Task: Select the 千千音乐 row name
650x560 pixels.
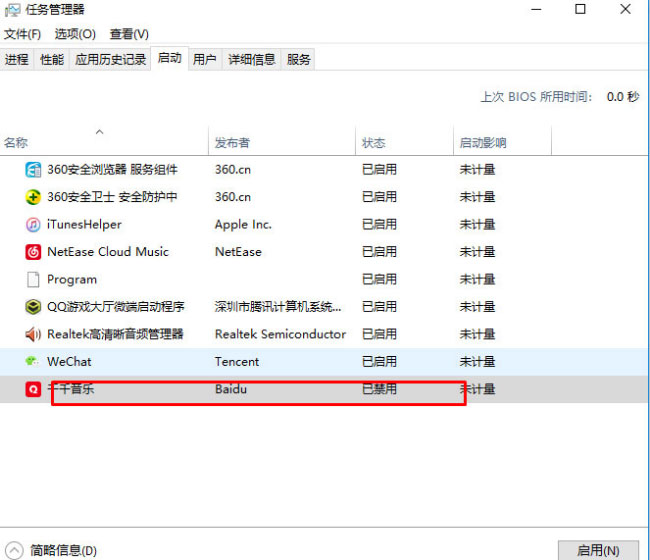Action: [x=70, y=389]
